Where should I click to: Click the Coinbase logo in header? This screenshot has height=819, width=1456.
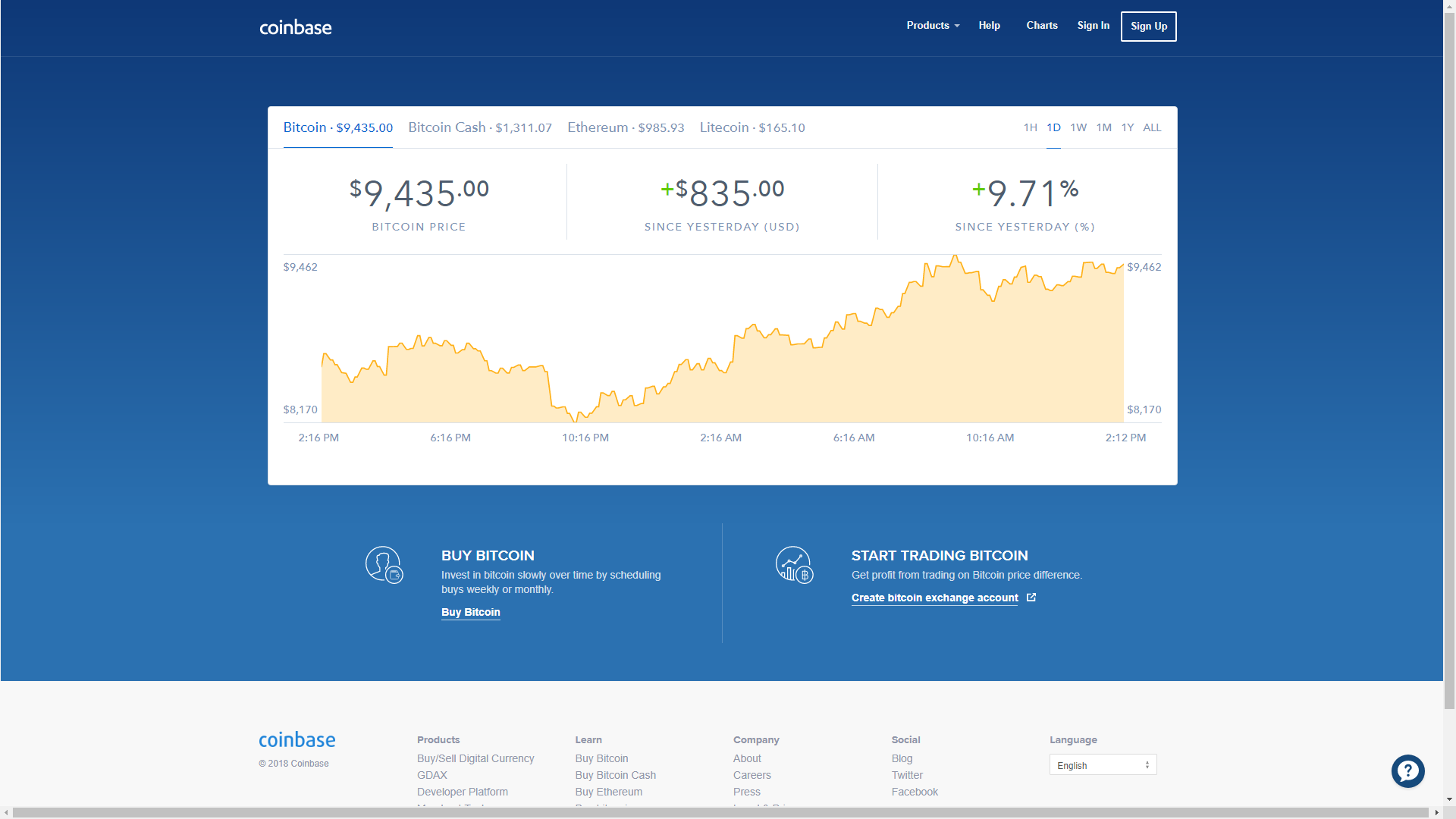pyautogui.click(x=296, y=27)
